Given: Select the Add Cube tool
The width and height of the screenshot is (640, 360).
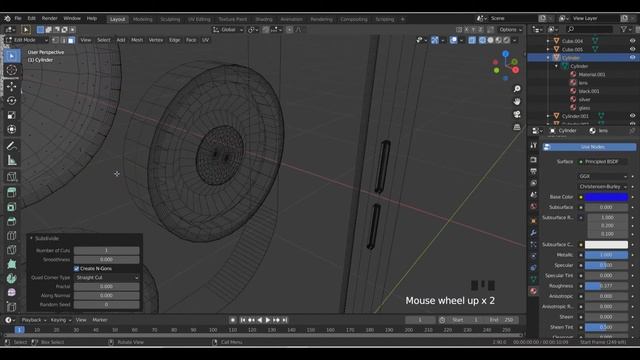Looking at the screenshot, I should (x=11, y=176).
